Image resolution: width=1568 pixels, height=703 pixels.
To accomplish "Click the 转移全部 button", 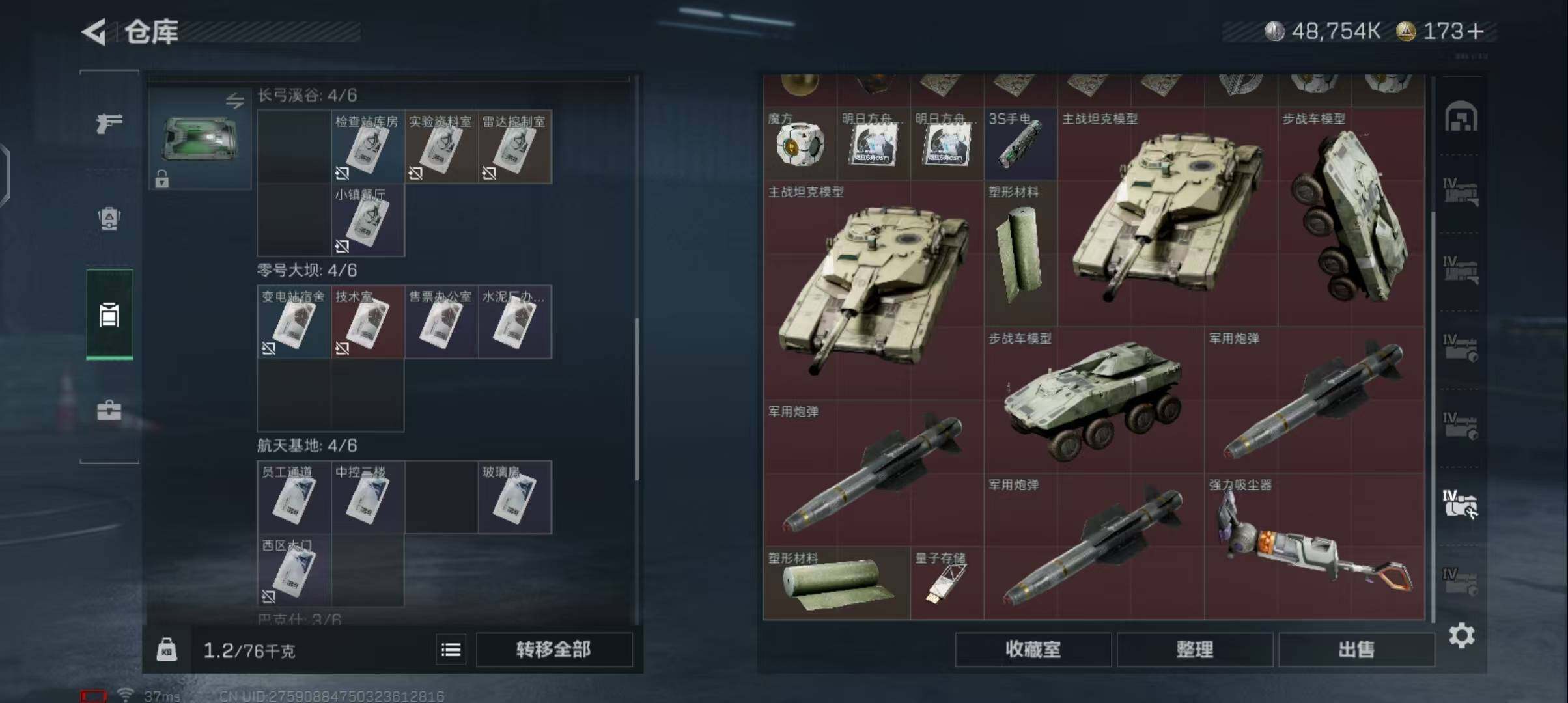I will click(553, 650).
